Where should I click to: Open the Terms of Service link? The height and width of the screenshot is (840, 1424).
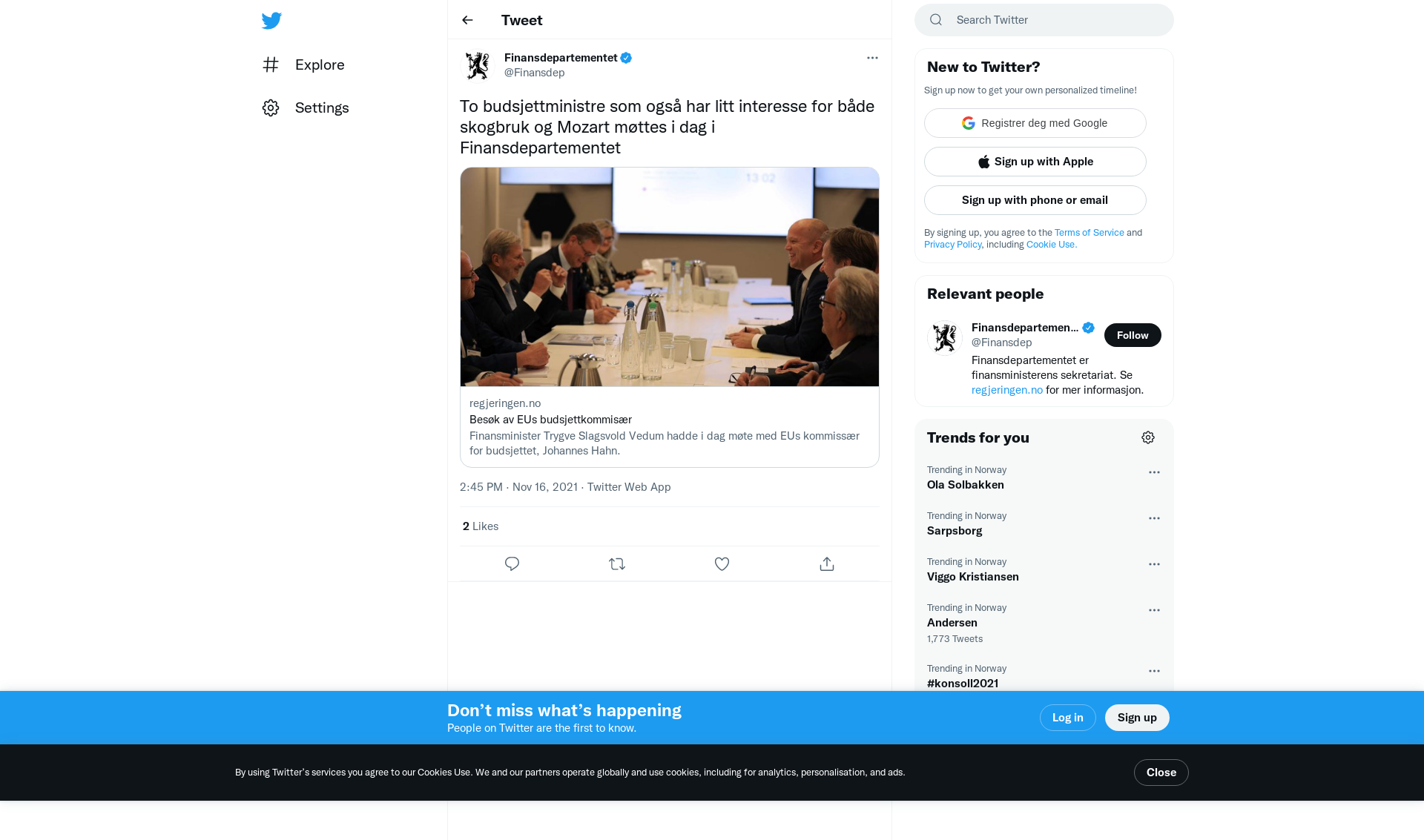tap(1089, 232)
